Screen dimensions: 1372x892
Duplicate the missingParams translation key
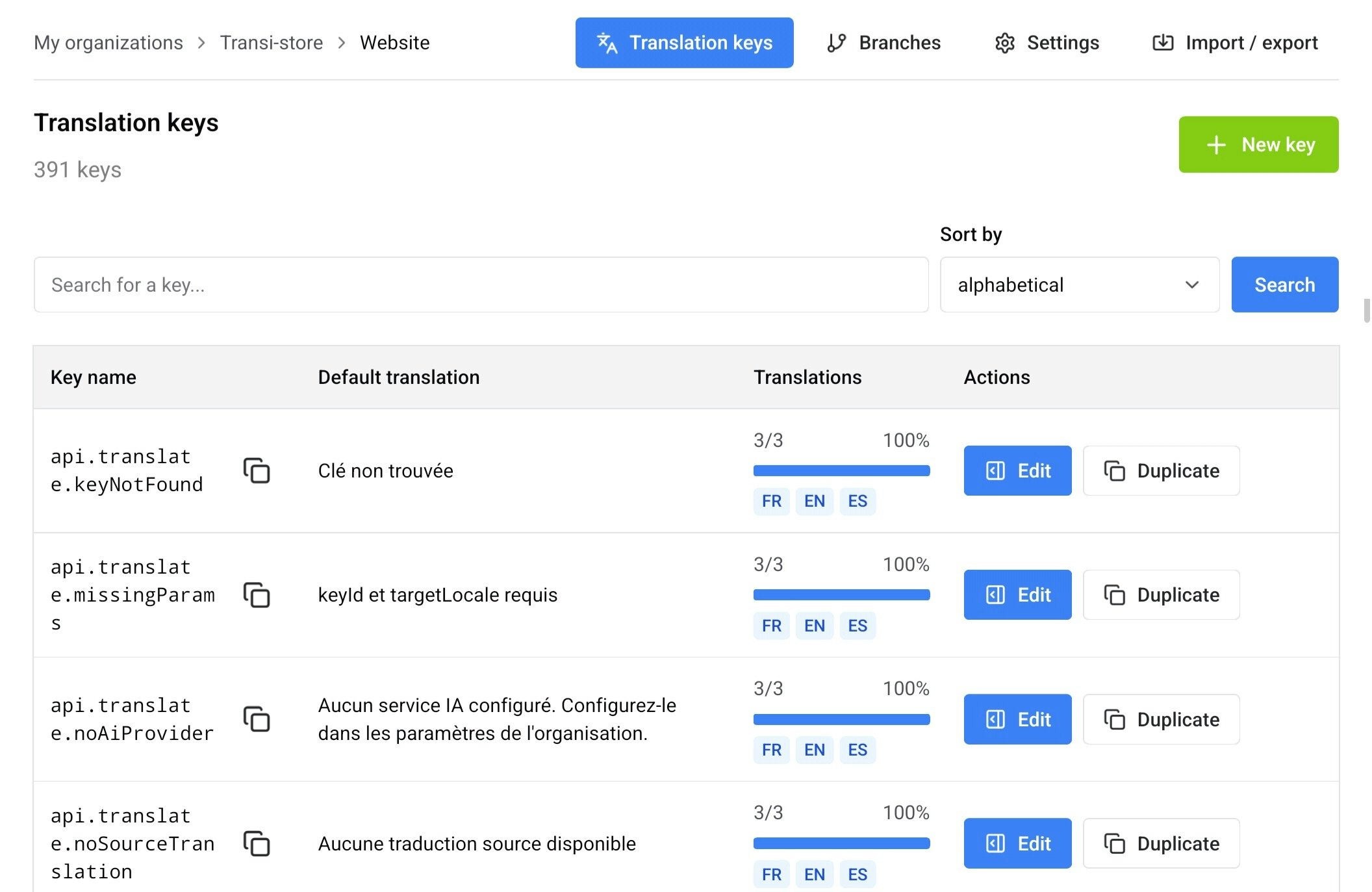coord(1161,595)
